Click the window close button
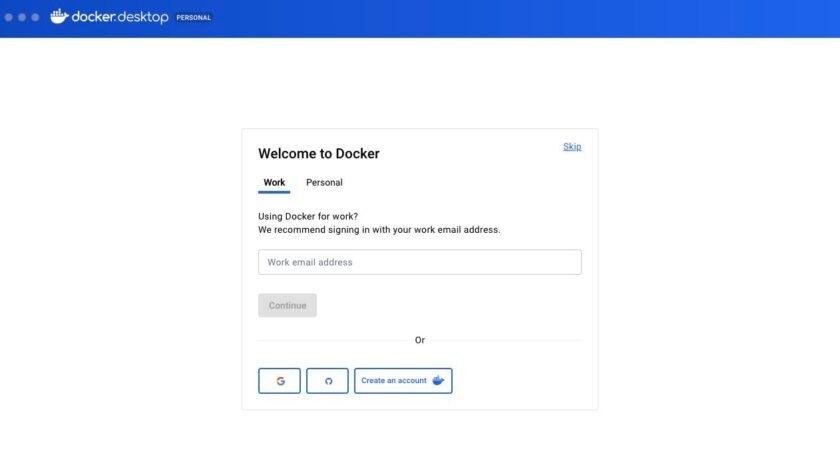840x467 pixels. (x=9, y=17)
